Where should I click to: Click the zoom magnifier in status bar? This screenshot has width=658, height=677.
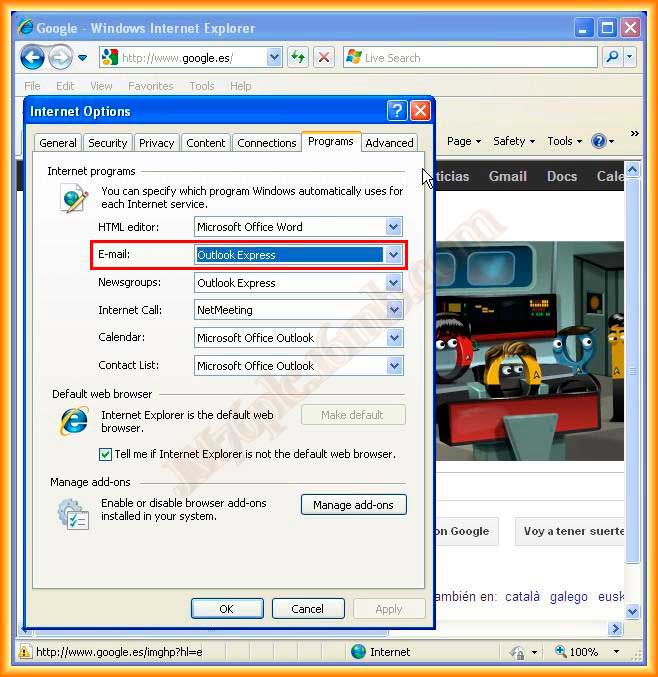pyautogui.click(x=561, y=652)
